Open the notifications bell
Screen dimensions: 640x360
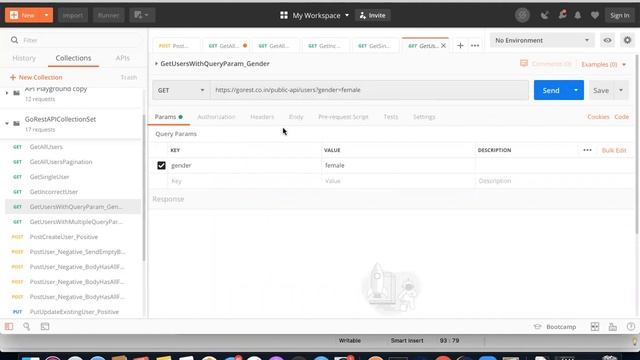coord(578,15)
